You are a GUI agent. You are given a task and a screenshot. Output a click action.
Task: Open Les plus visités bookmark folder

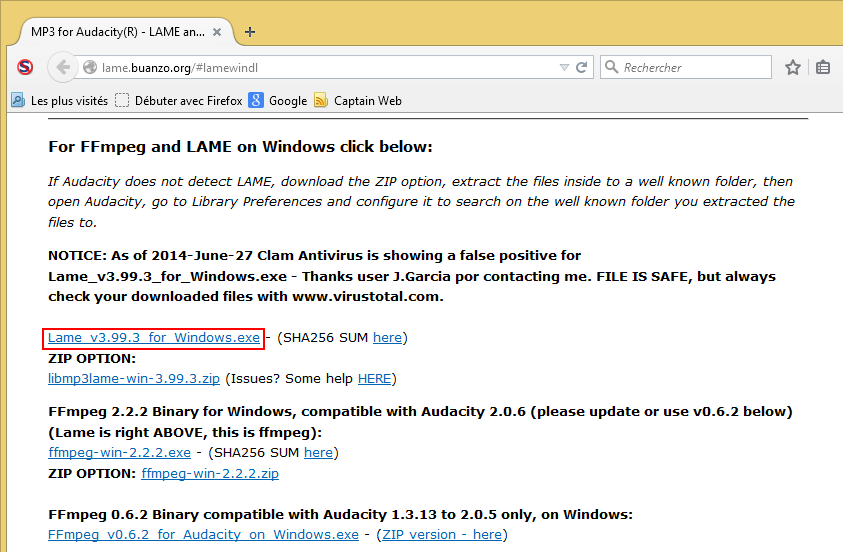coord(60,100)
